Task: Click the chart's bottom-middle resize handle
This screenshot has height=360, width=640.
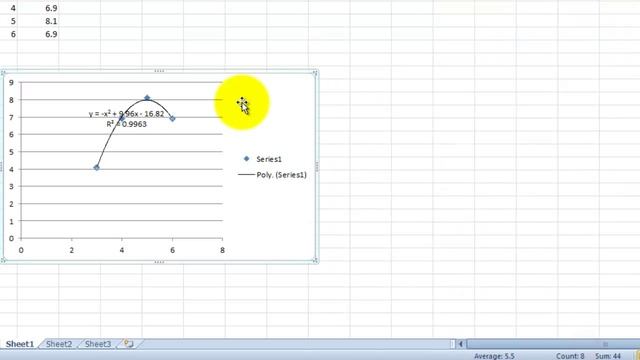Action: coord(159,262)
